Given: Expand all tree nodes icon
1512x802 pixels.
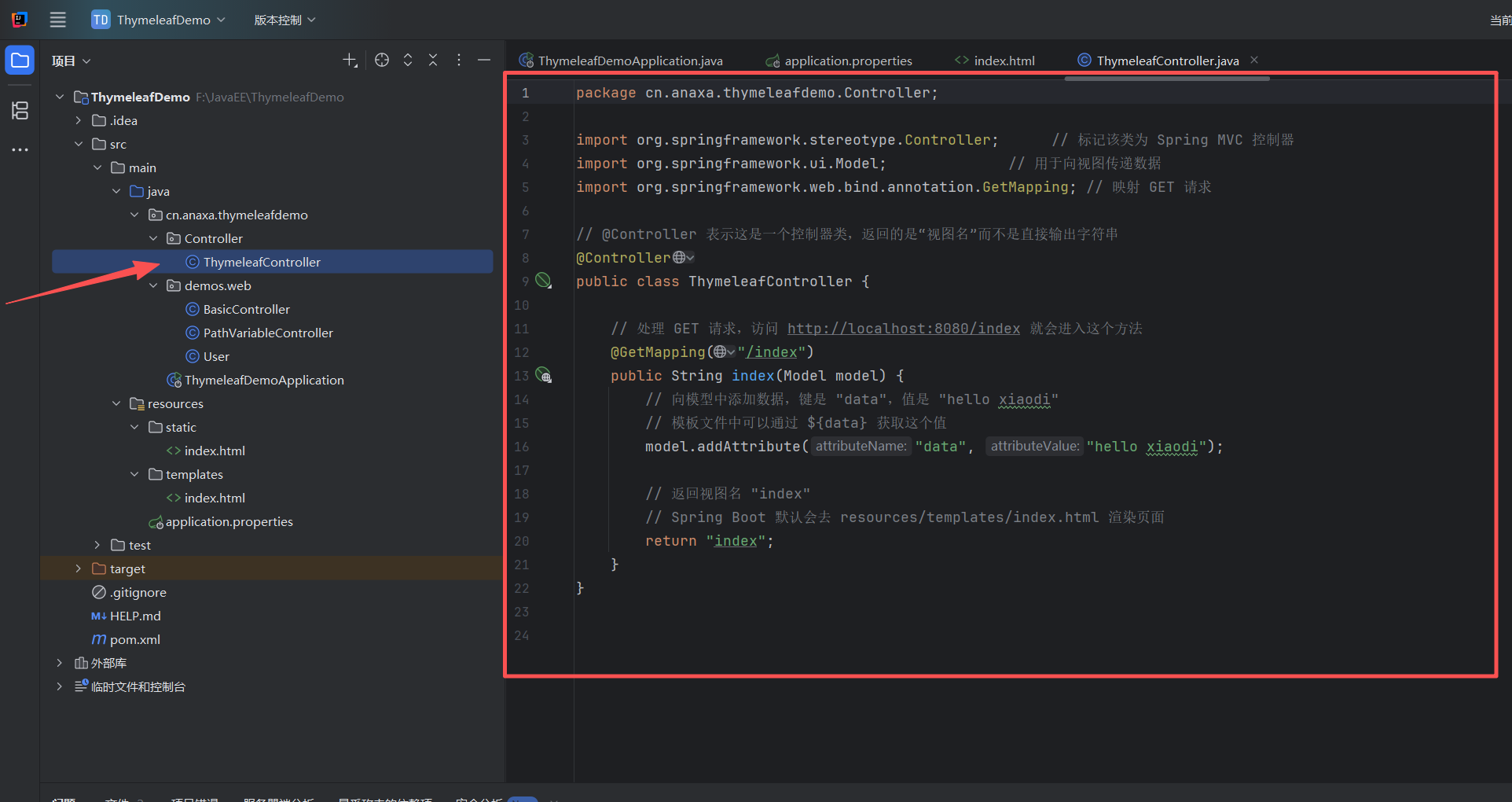Looking at the screenshot, I should click(408, 61).
